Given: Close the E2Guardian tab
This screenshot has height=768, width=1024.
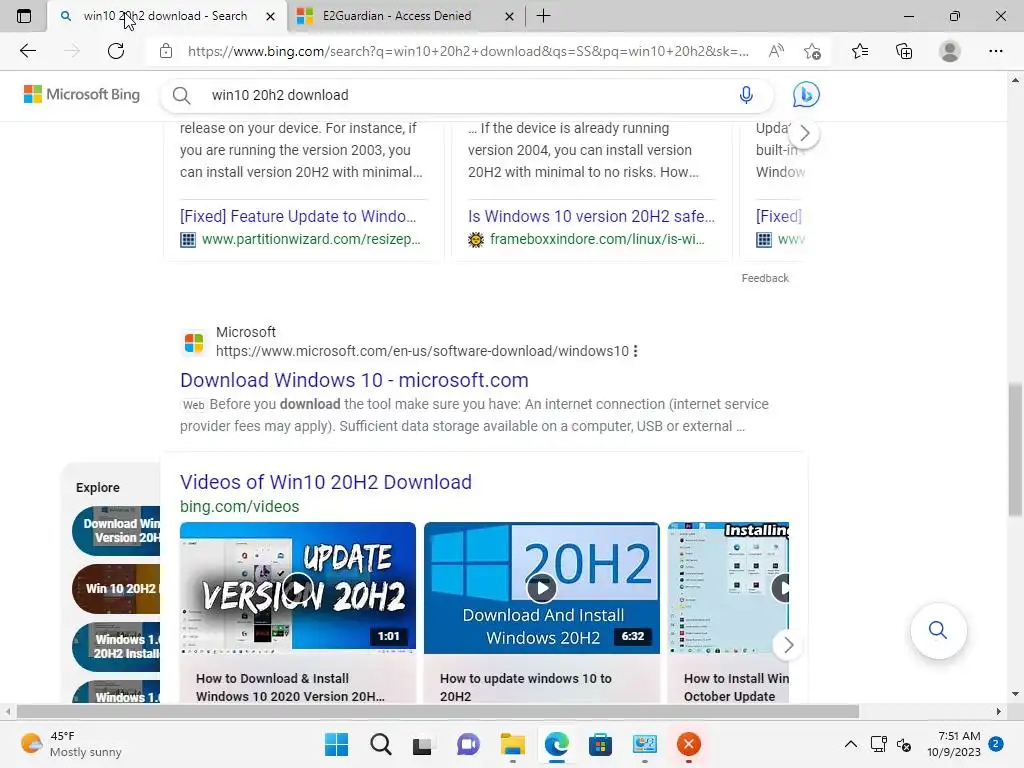Looking at the screenshot, I should 509,16.
